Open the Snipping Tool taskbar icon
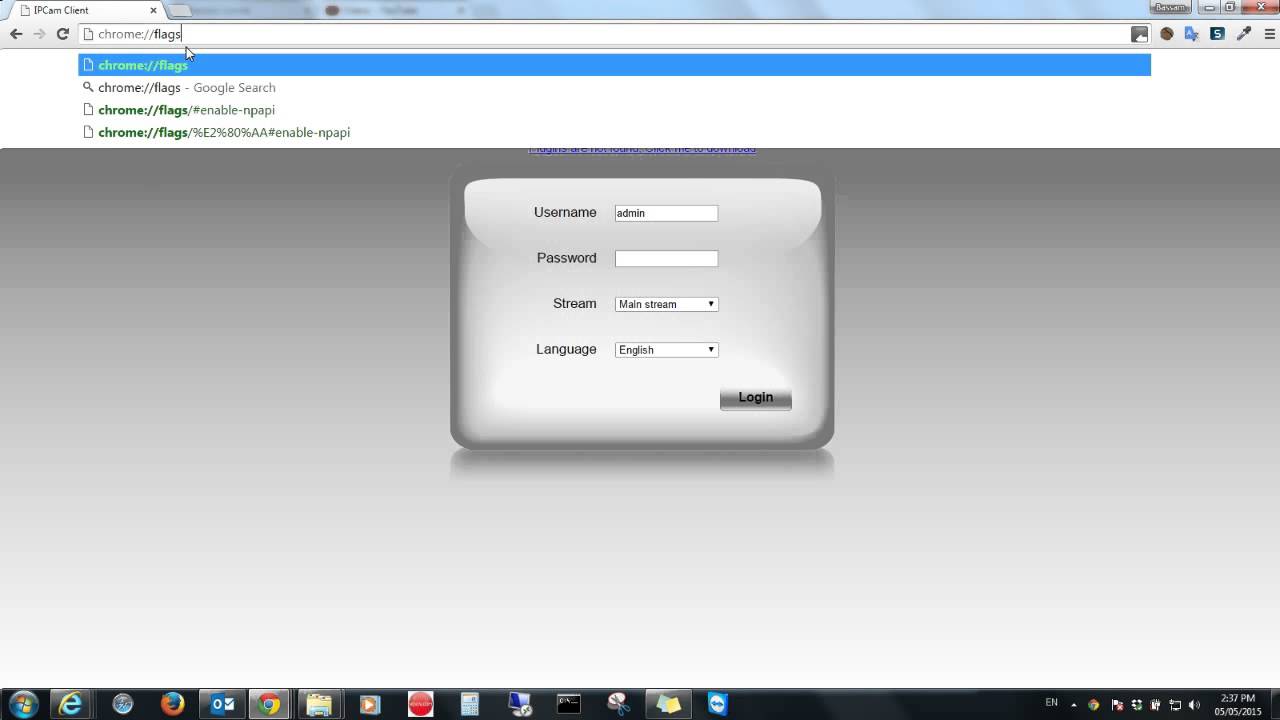 point(618,704)
